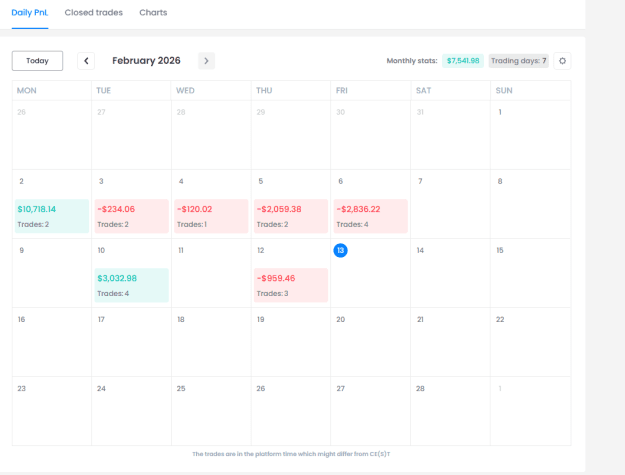
Task: Open the $3,032.98 profit card on Feb 10
Action: tap(132, 285)
